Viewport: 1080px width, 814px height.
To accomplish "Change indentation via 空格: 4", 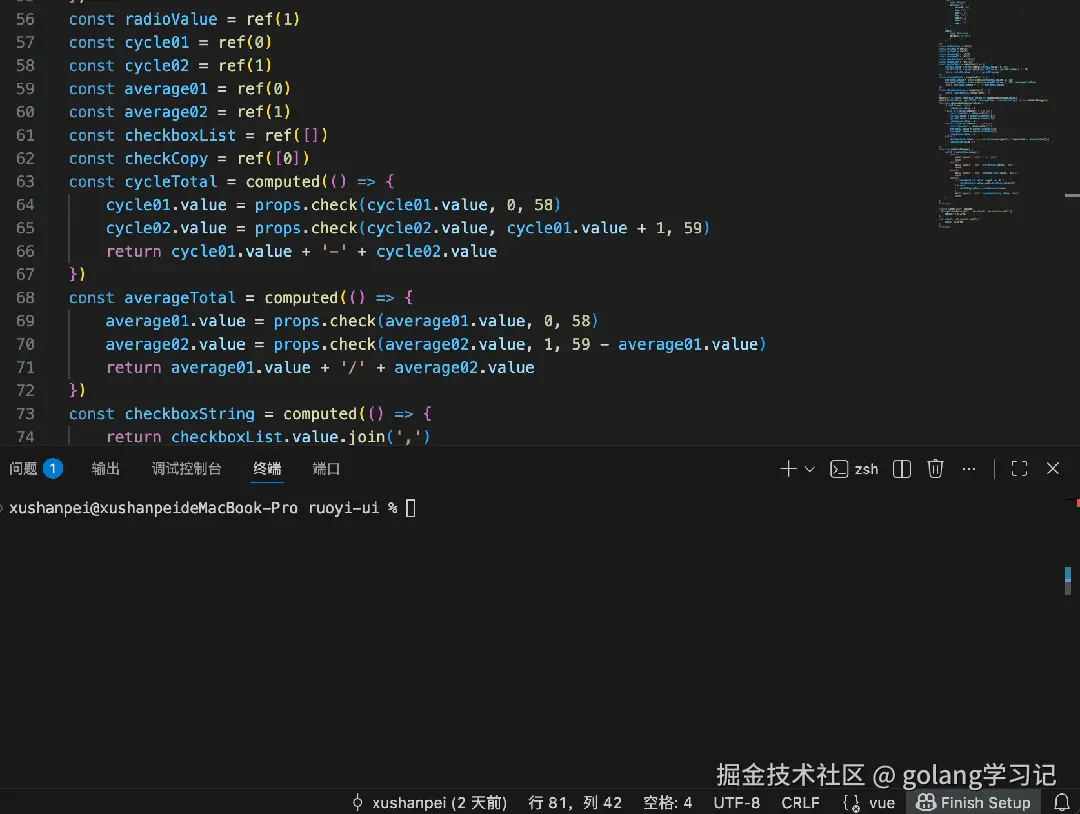I will click(x=667, y=803).
